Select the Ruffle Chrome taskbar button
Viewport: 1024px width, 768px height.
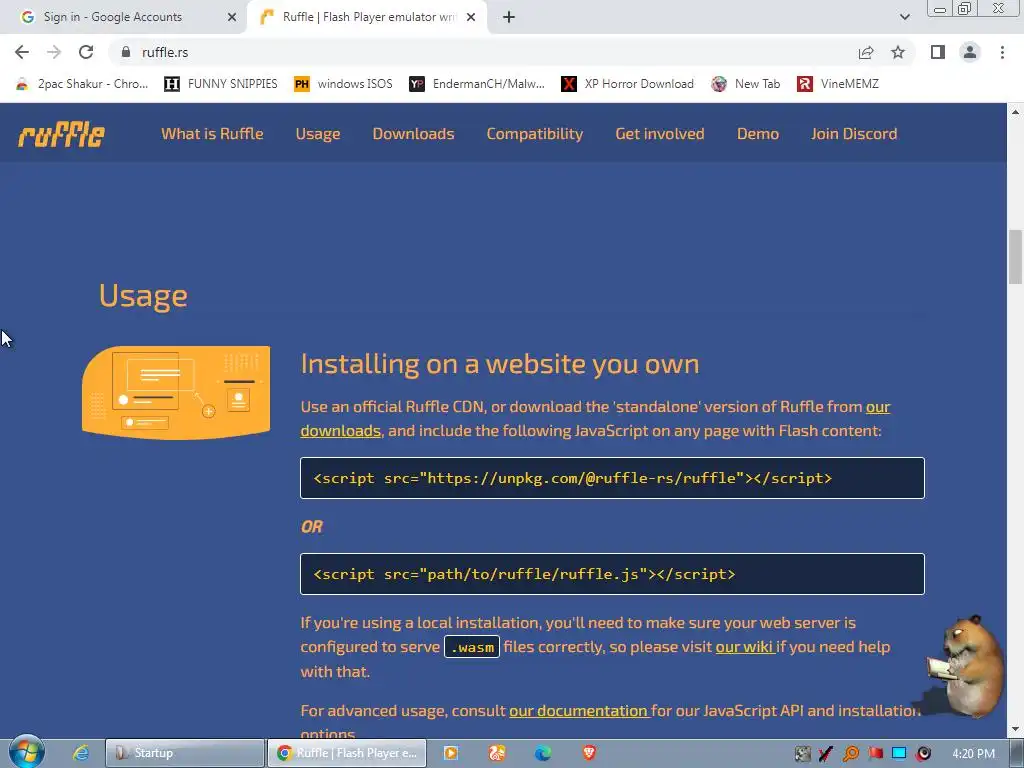pyautogui.click(x=347, y=753)
